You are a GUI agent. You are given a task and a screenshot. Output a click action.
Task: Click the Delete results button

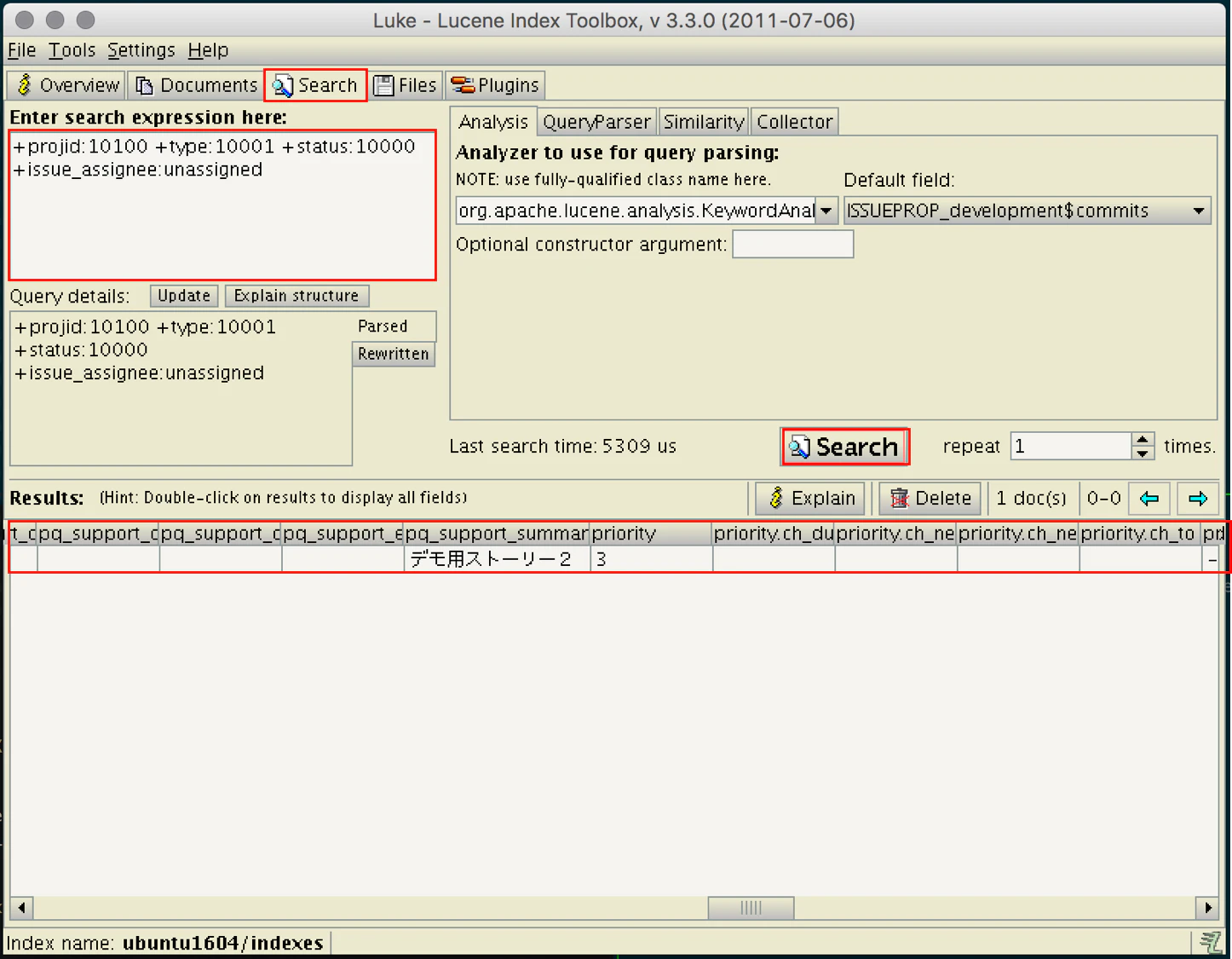click(x=930, y=498)
